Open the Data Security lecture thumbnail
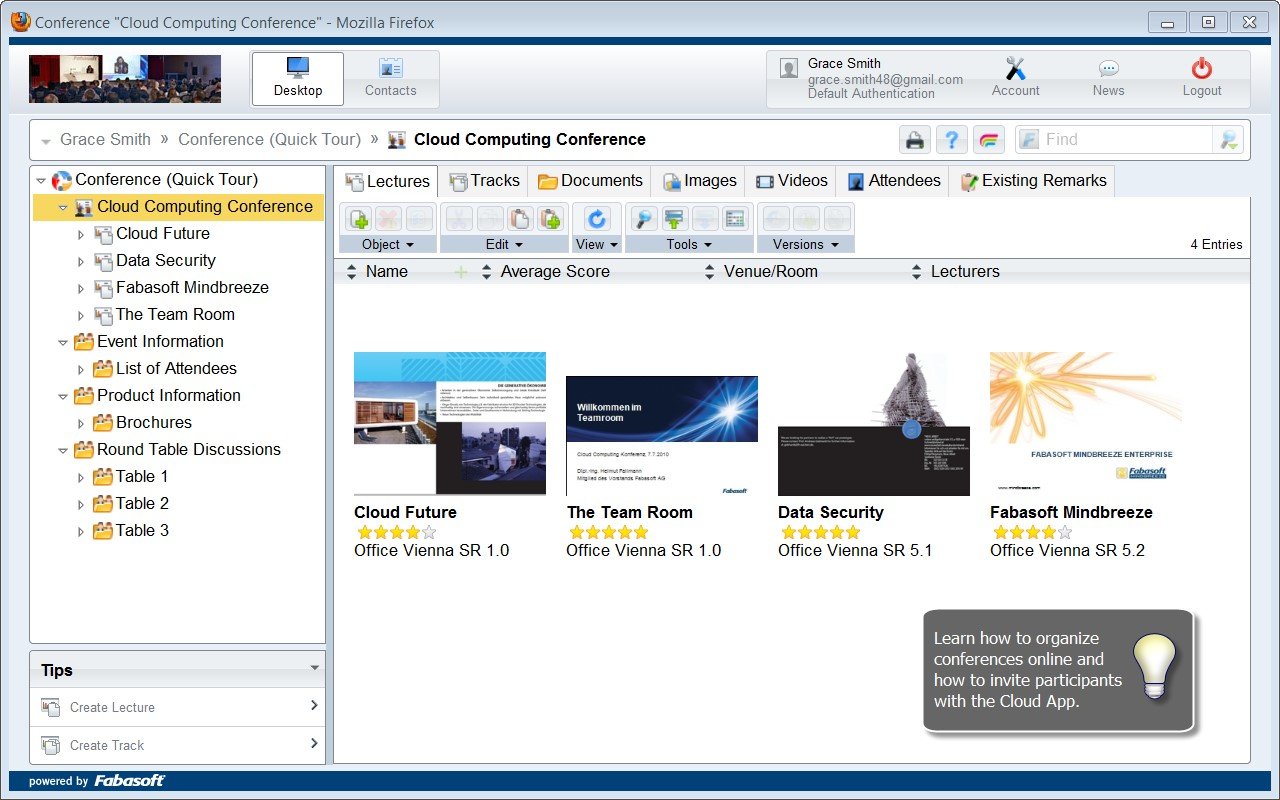1280x800 pixels. coord(874,423)
